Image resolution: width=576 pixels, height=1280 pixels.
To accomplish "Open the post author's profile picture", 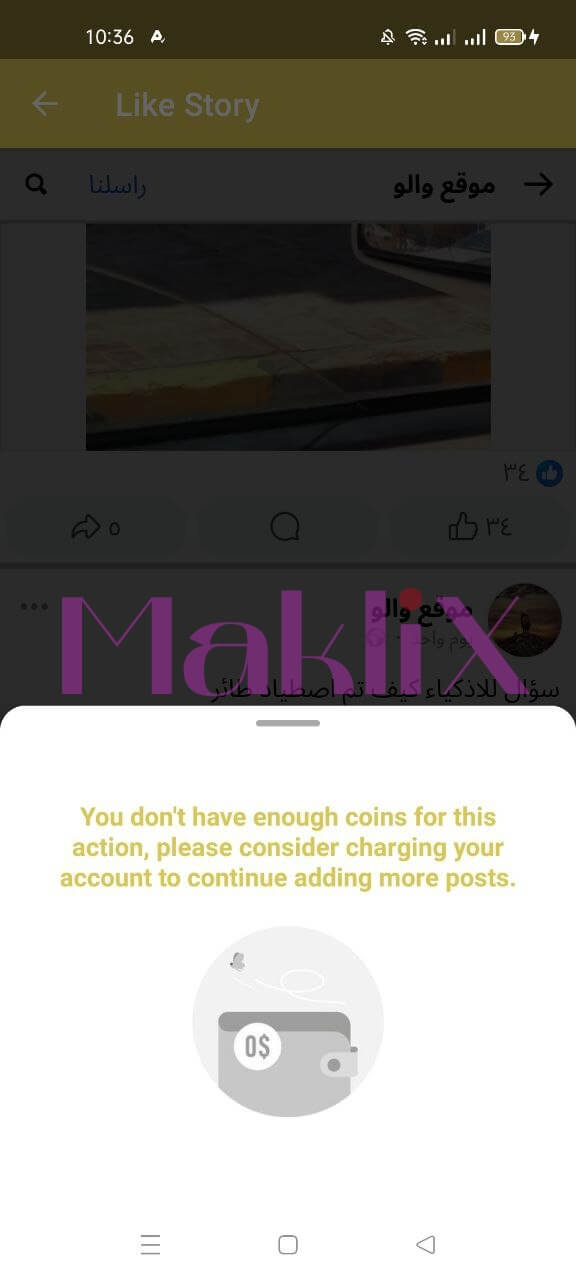I will (x=526, y=620).
